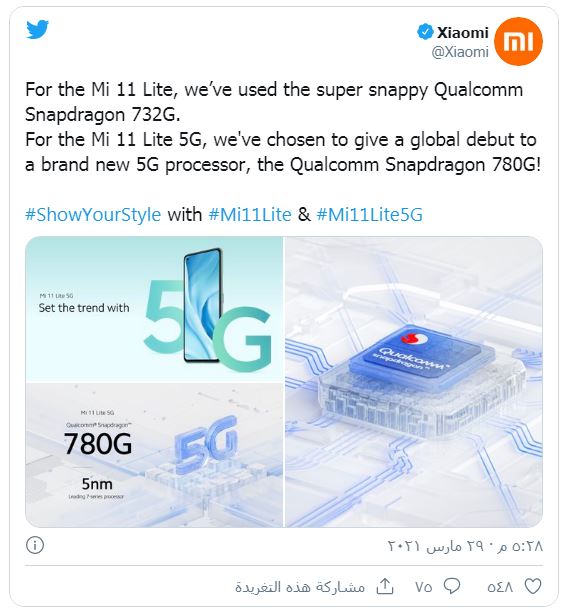Open the #ShowYourStyle hashtag

pyautogui.click(x=93, y=215)
